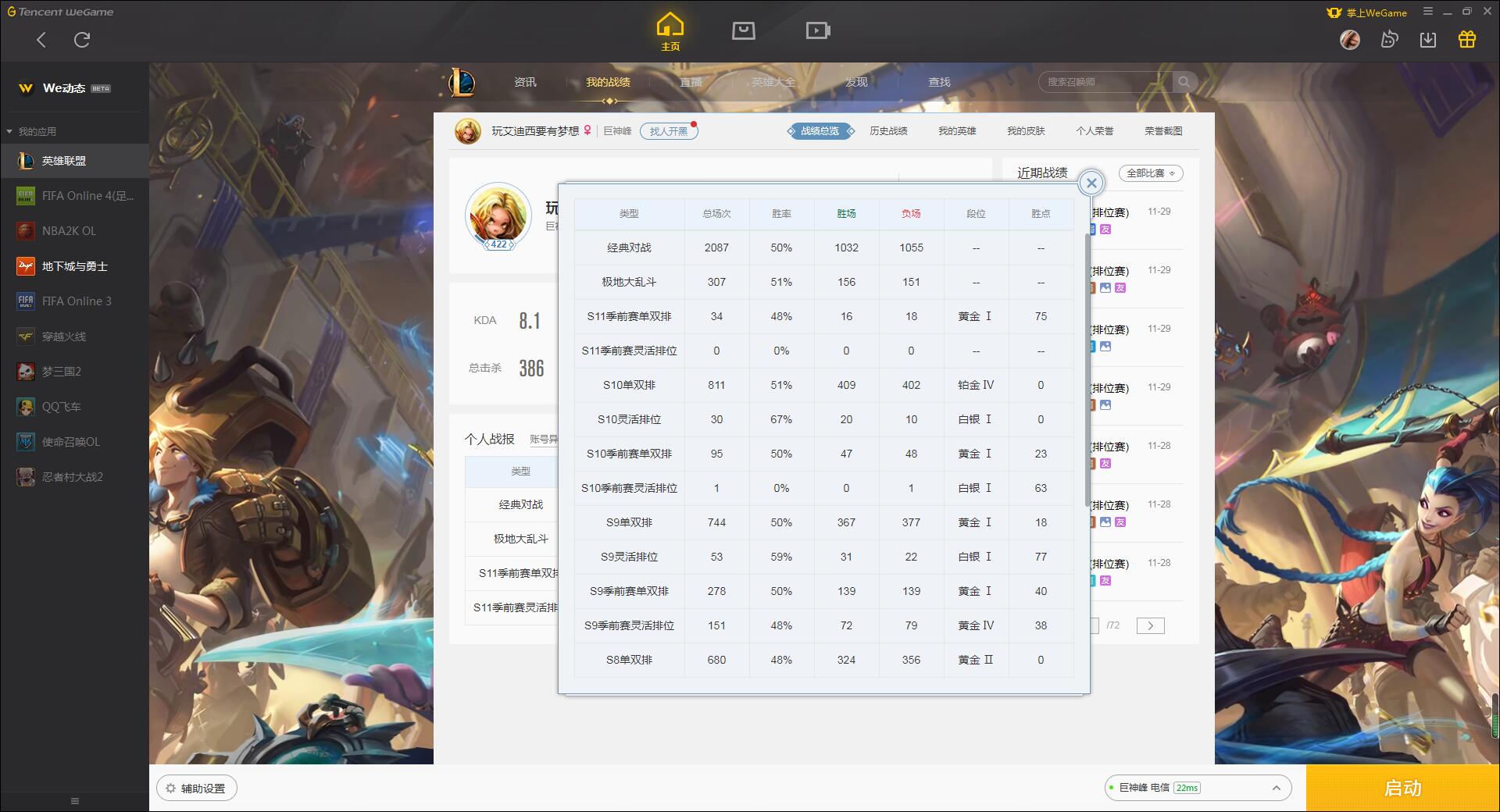The image size is (1500, 812).
Task: Select the S10单双排 row
Action: (x=824, y=385)
